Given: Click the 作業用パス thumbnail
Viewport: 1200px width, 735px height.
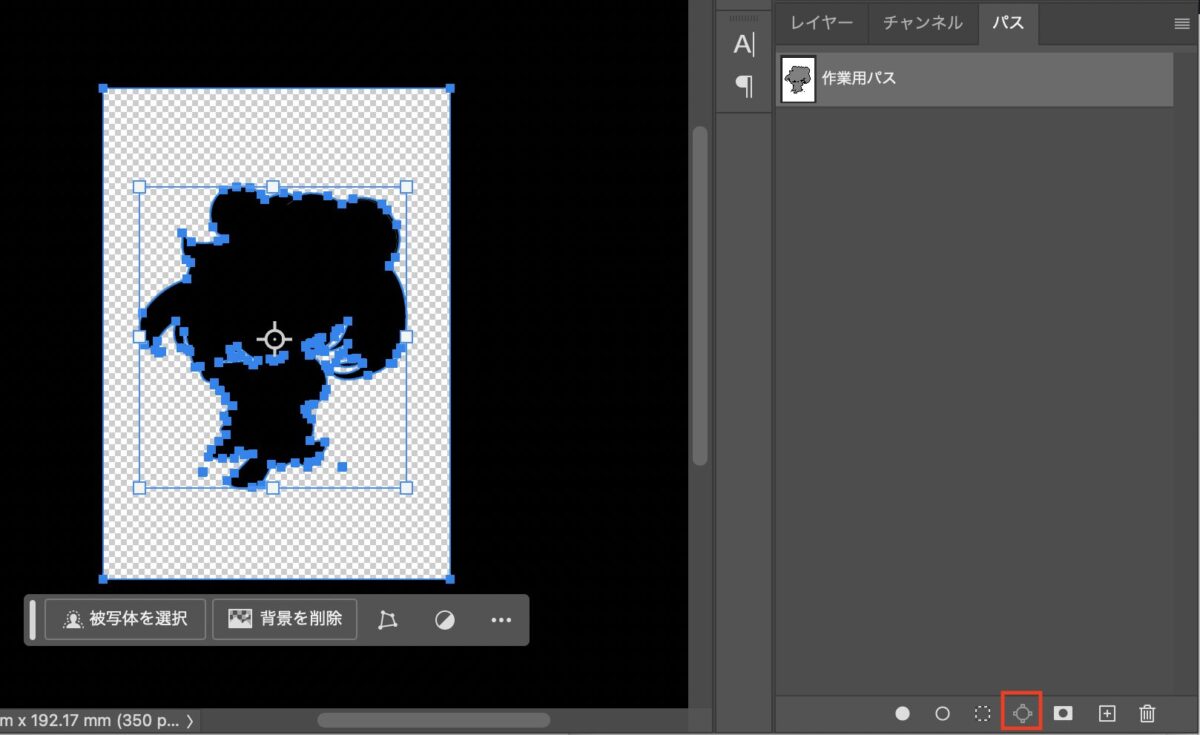Looking at the screenshot, I should (799, 80).
